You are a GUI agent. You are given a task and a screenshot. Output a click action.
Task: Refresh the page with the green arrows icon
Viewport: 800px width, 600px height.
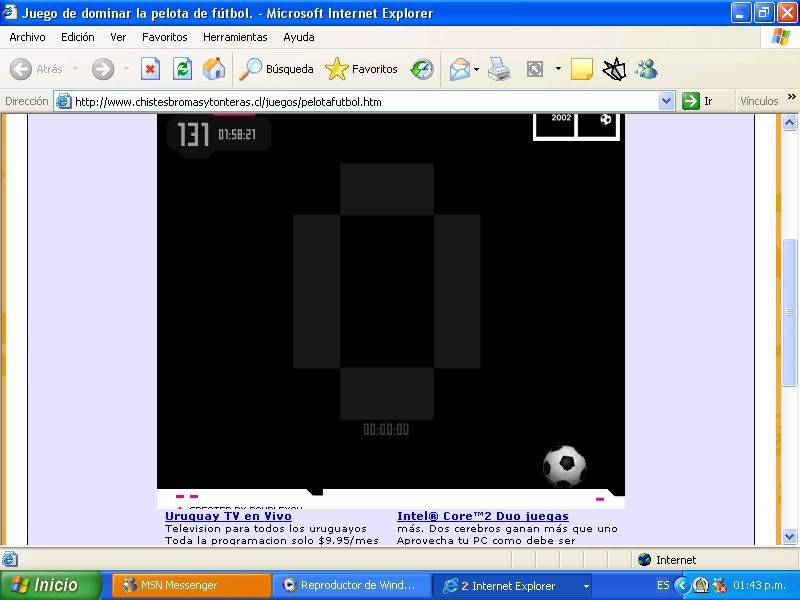pos(182,69)
